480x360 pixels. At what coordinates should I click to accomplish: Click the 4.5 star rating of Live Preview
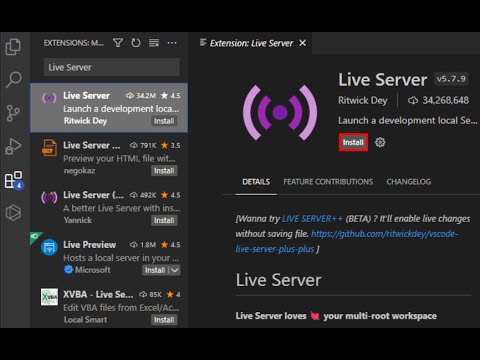(171, 245)
